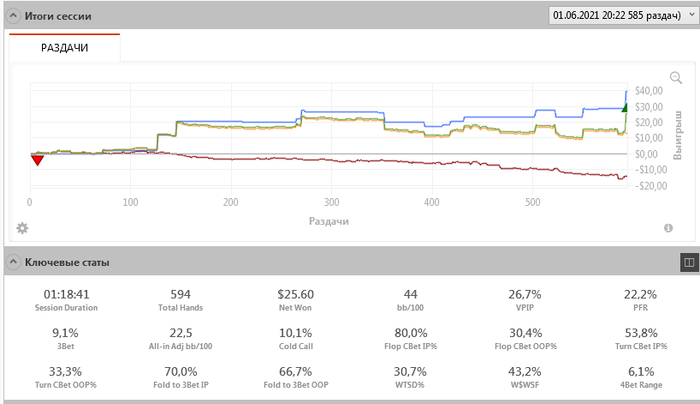Screen dimensions: 700x404
Task: Select the 3Bet 9,1% stat
Action: coord(67,339)
